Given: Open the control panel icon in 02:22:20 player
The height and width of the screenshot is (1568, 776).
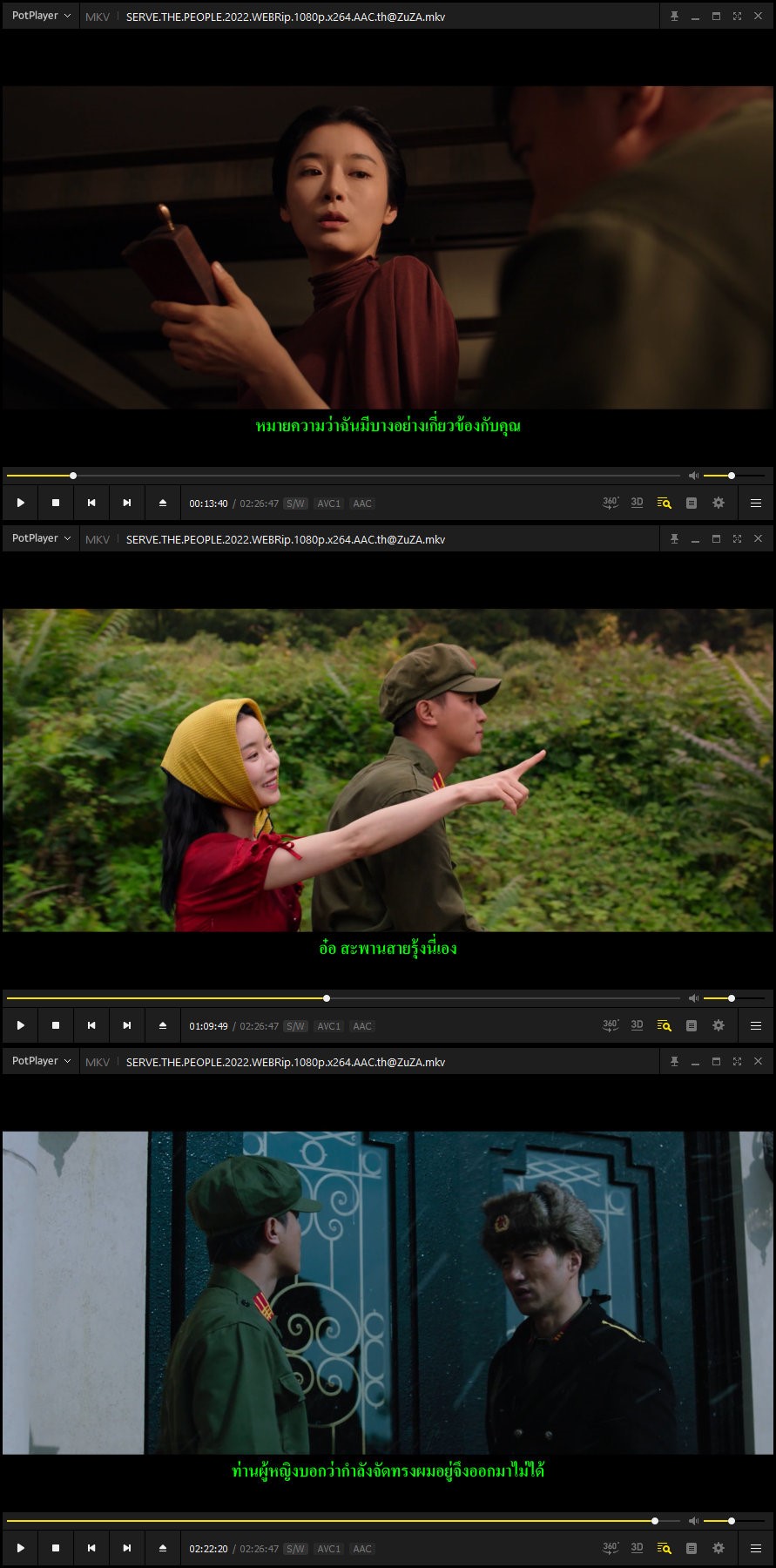Looking at the screenshot, I should pyautogui.click(x=692, y=1548).
